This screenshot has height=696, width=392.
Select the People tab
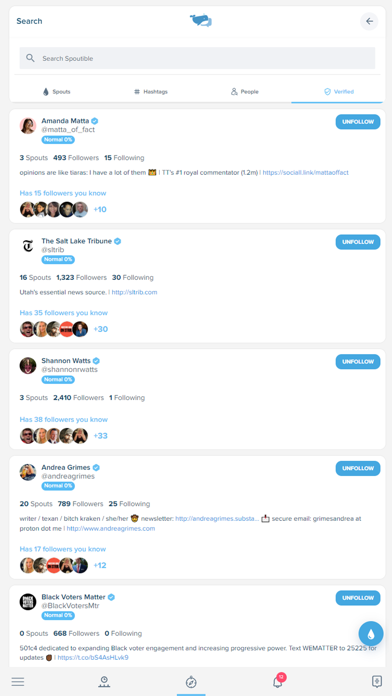click(x=245, y=92)
